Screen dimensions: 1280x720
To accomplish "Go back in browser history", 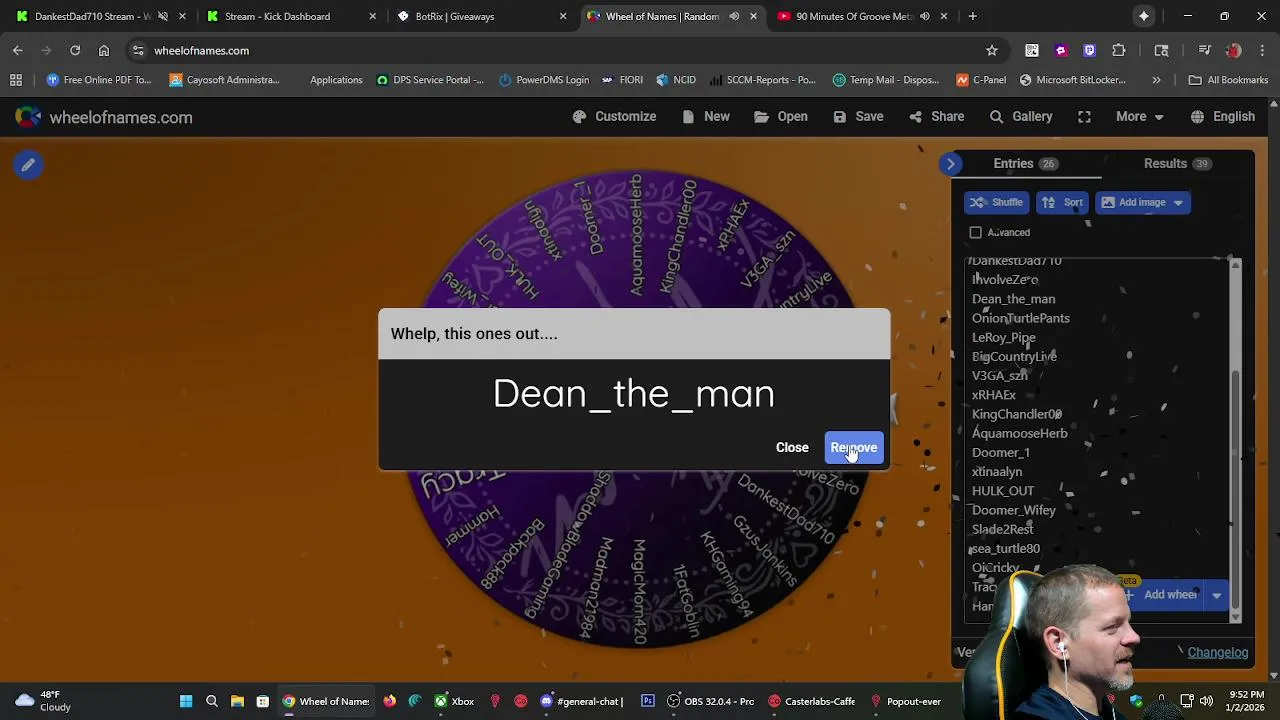I will (18, 50).
